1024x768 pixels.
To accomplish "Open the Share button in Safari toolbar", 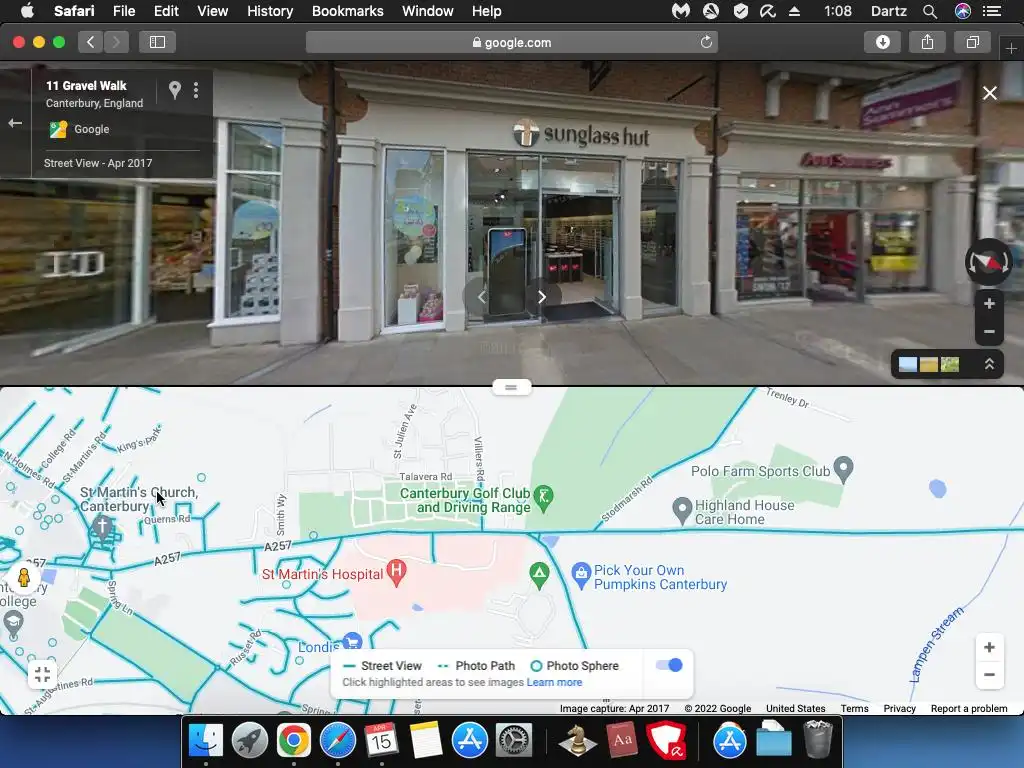I will point(927,42).
